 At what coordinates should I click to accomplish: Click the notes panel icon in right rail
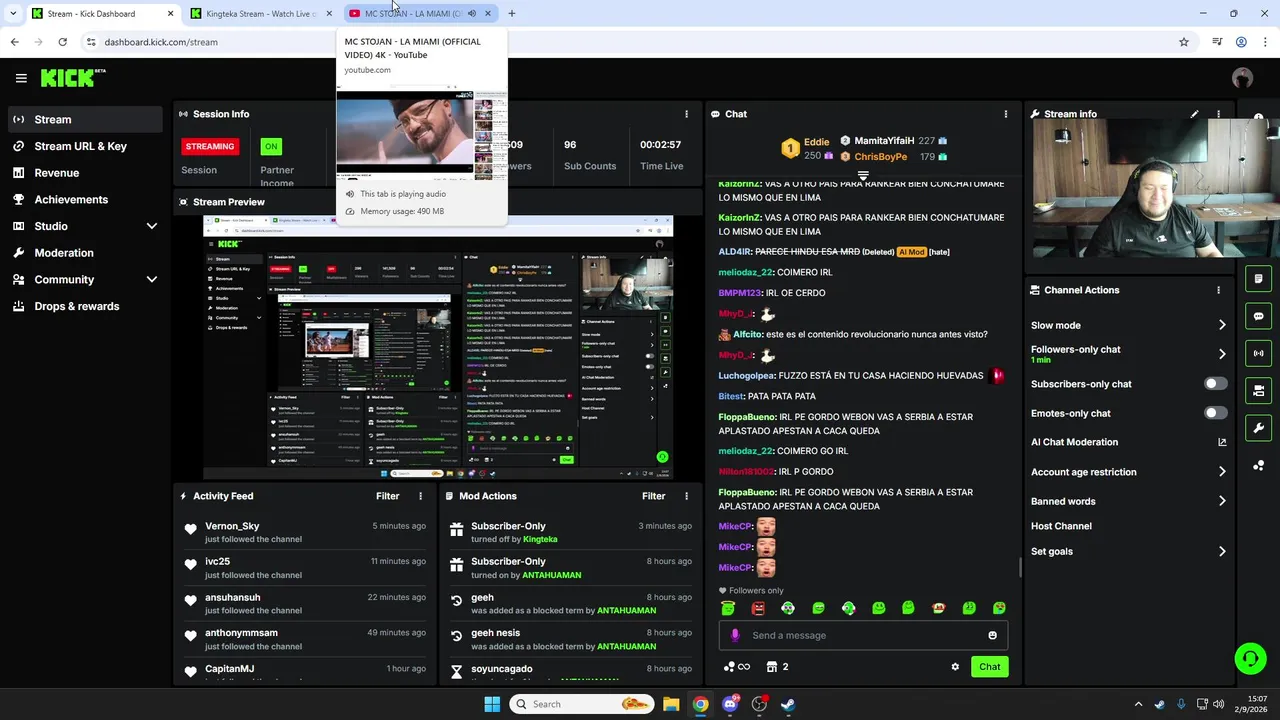tap(1258, 279)
